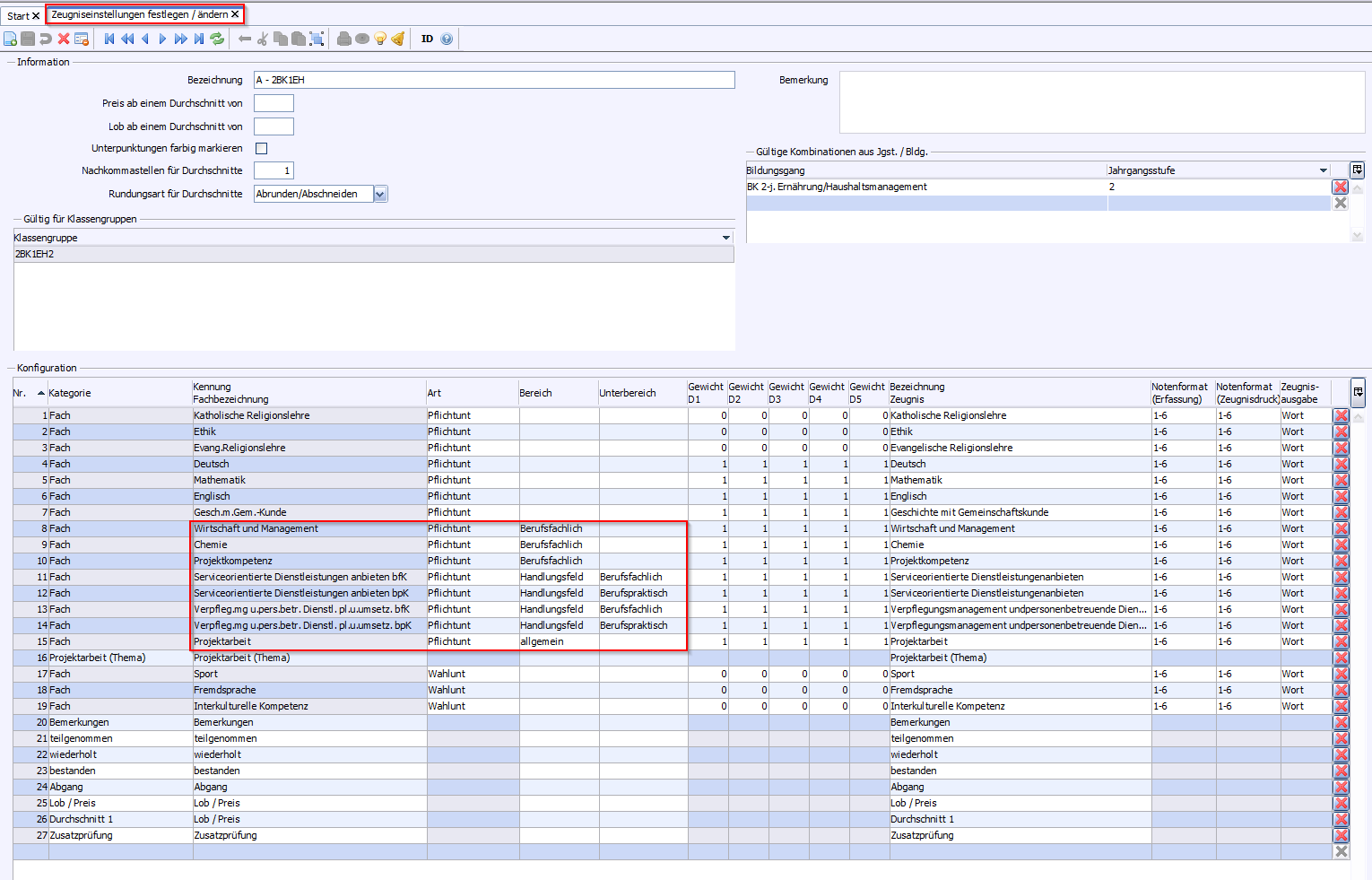Image resolution: width=1372 pixels, height=880 pixels.
Task: Delete the Katholische Religionslehre row
Action: 1341,416
